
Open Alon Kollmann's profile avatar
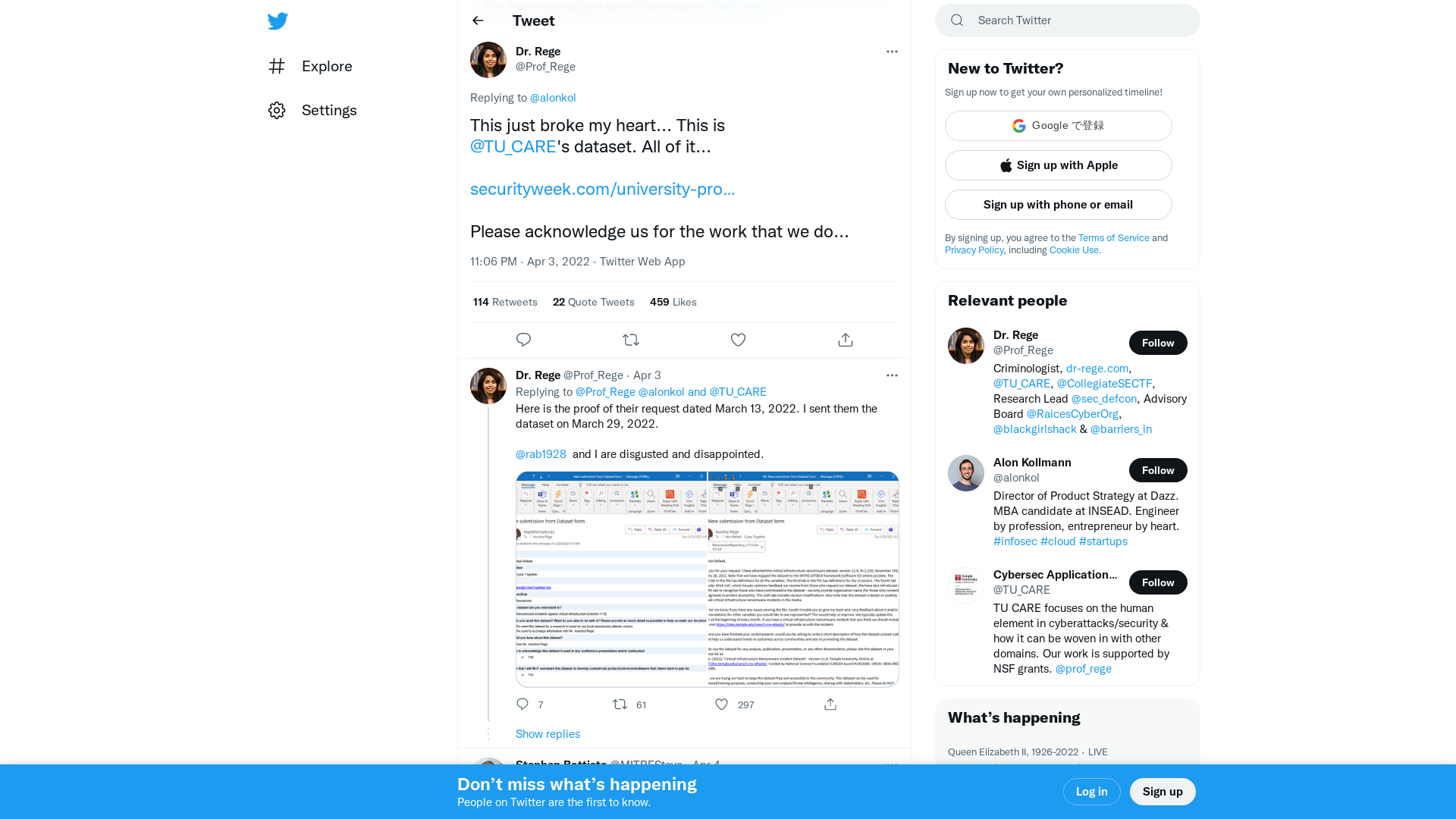click(966, 473)
